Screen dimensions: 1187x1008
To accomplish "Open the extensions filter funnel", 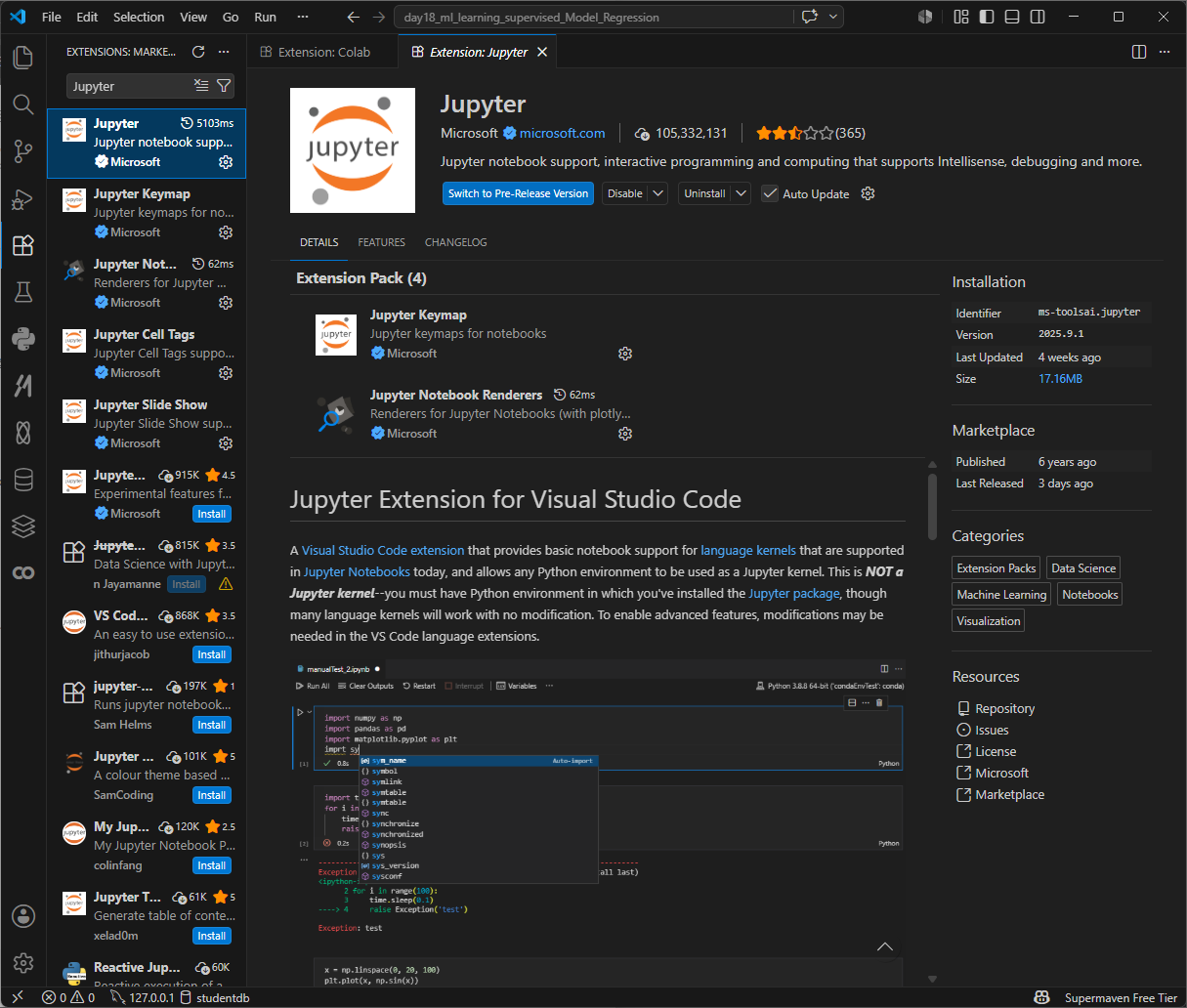I will click(224, 86).
